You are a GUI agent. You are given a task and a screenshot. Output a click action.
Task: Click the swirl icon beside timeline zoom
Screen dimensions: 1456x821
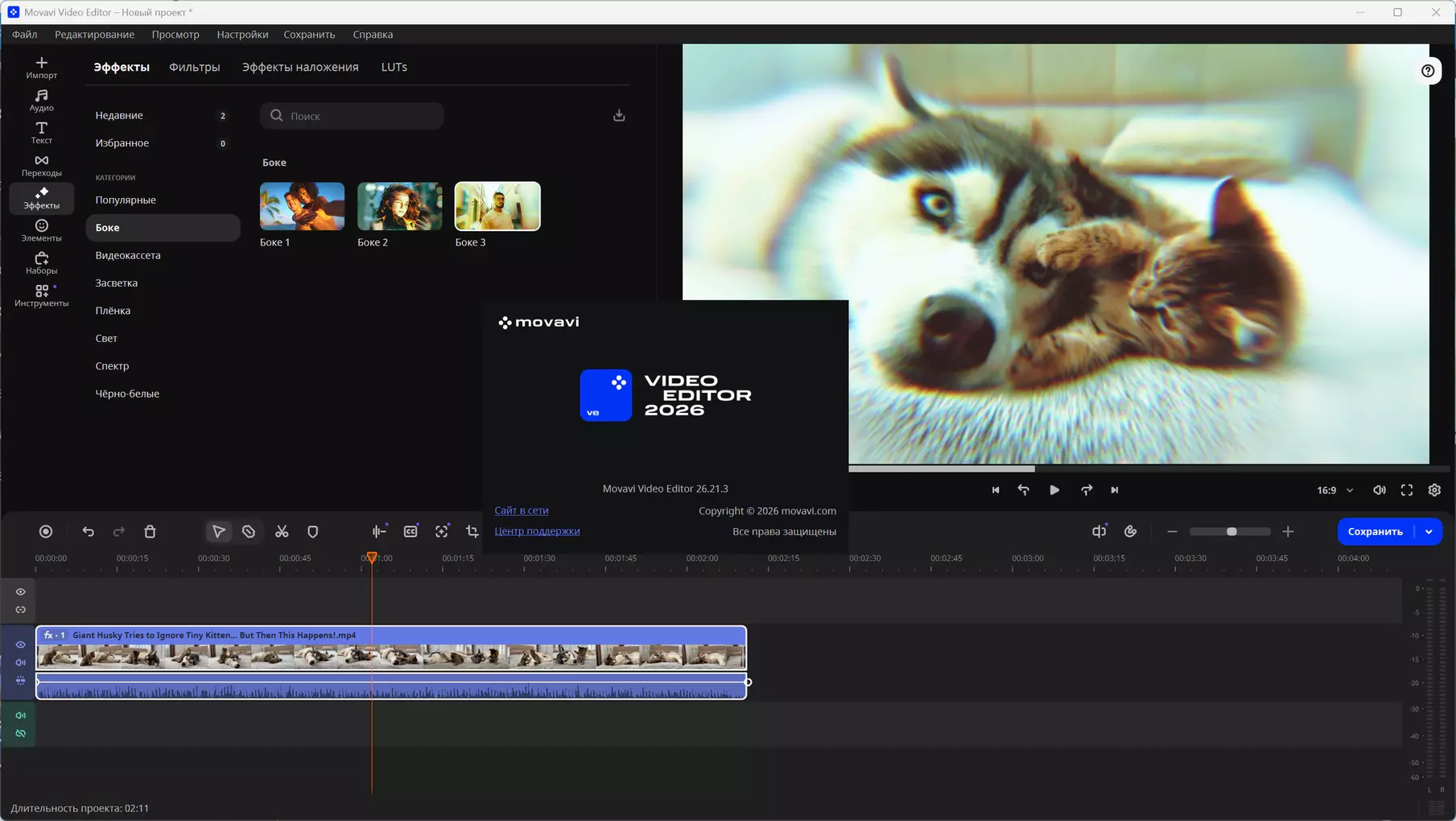pyautogui.click(x=1130, y=531)
